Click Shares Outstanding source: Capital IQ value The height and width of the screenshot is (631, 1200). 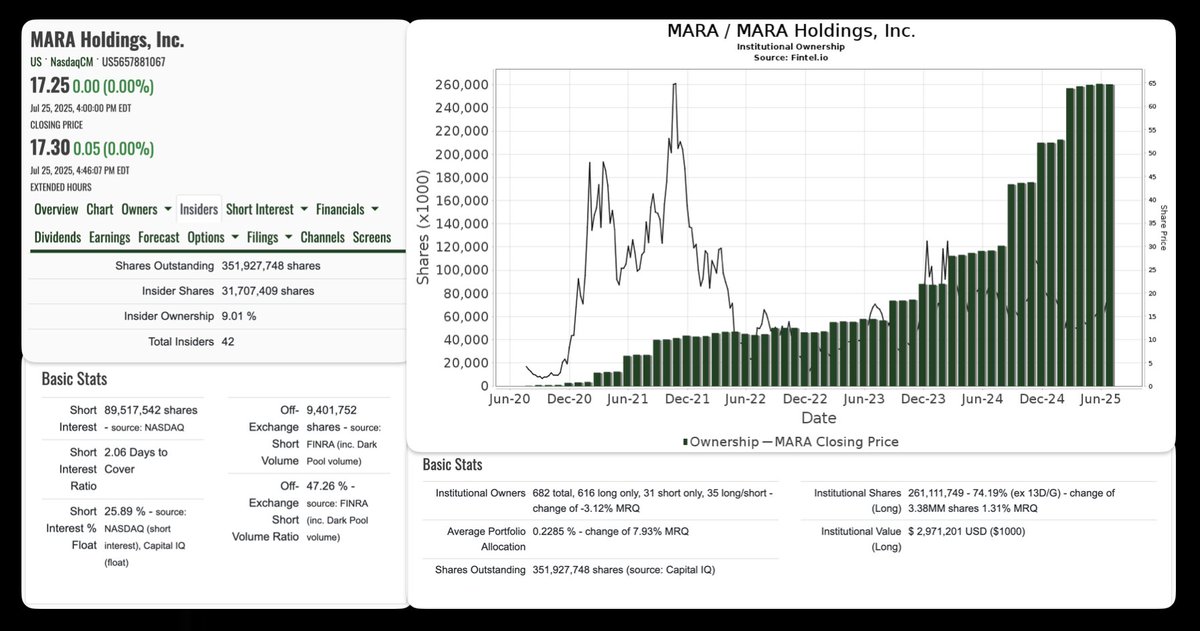tap(624, 569)
